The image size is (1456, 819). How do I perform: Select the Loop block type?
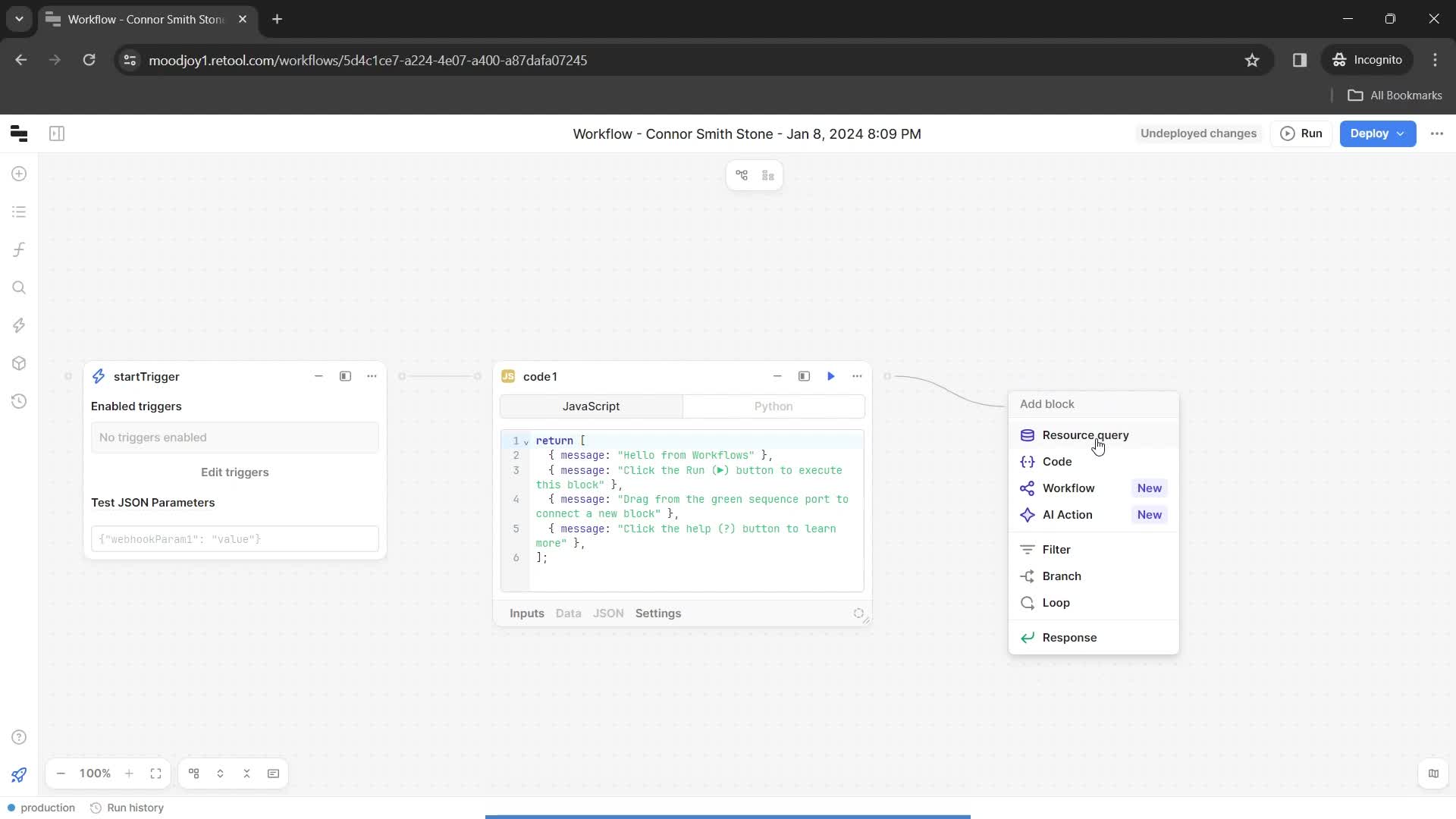tap(1059, 604)
